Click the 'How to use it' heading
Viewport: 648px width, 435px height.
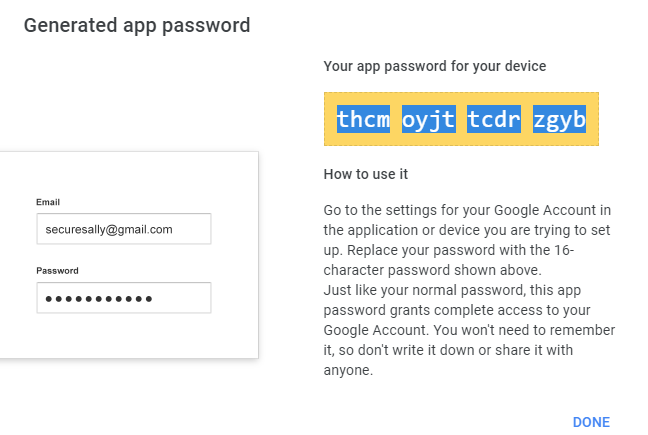coord(365,174)
